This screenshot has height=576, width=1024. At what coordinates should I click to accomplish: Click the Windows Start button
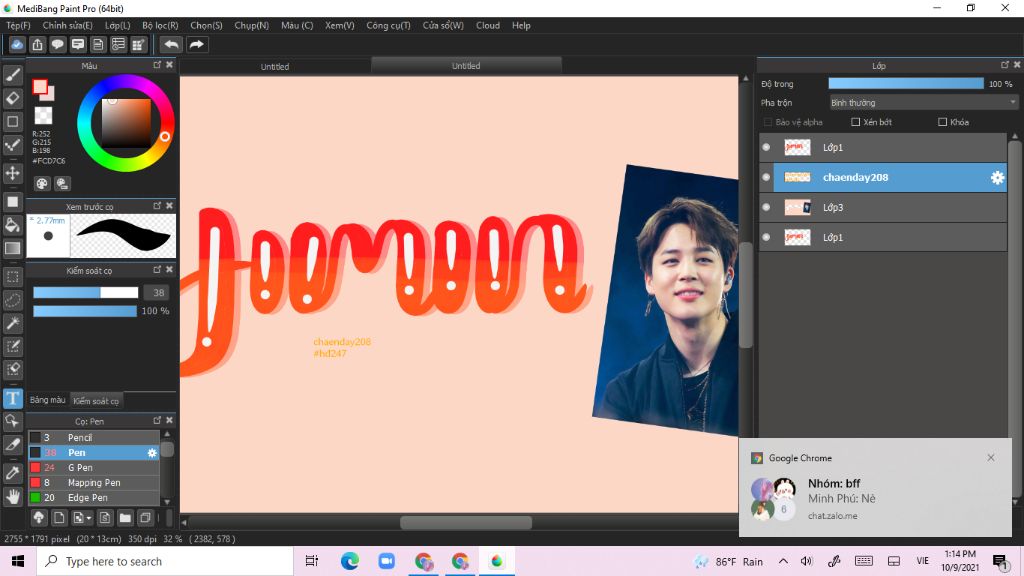[x=18, y=561]
